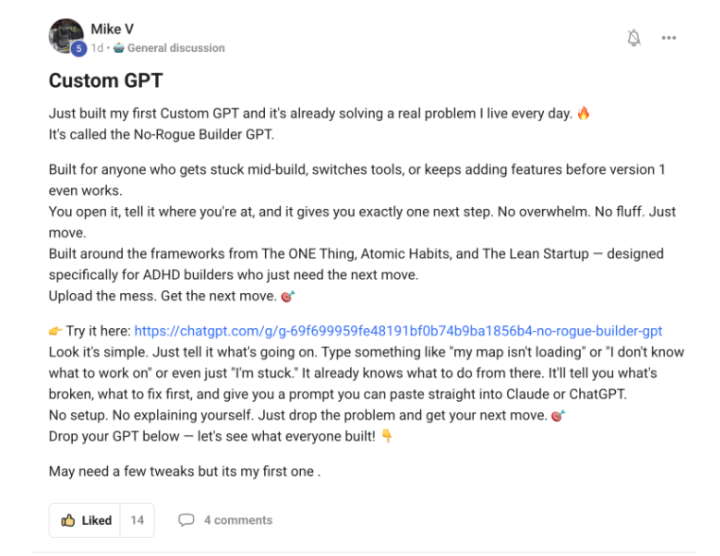
Task: Open the 4 comments link
Action: (x=238, y=520)
